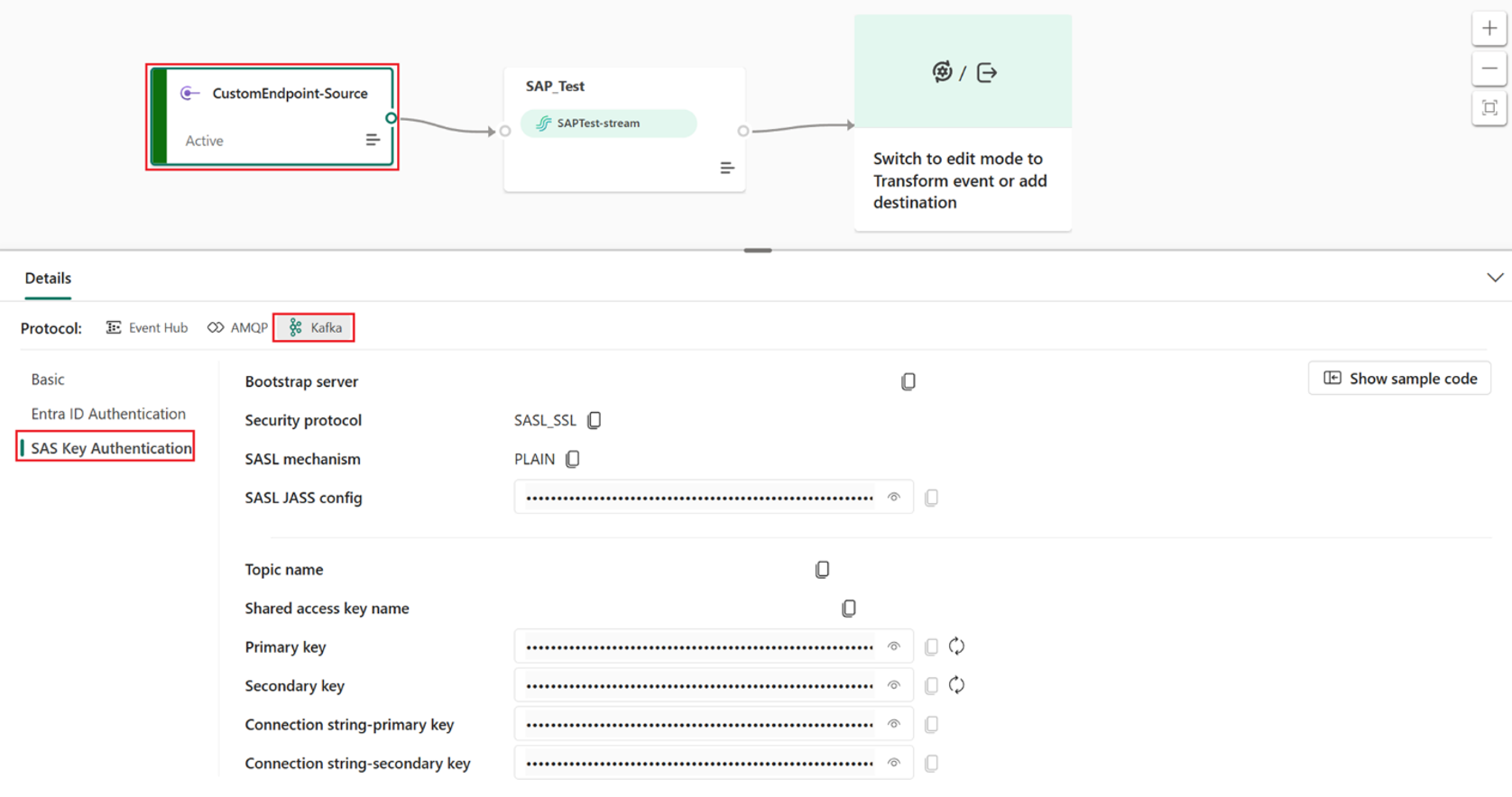
Task: Reveal the Secondary key value
Action: [x=894, y=685]
